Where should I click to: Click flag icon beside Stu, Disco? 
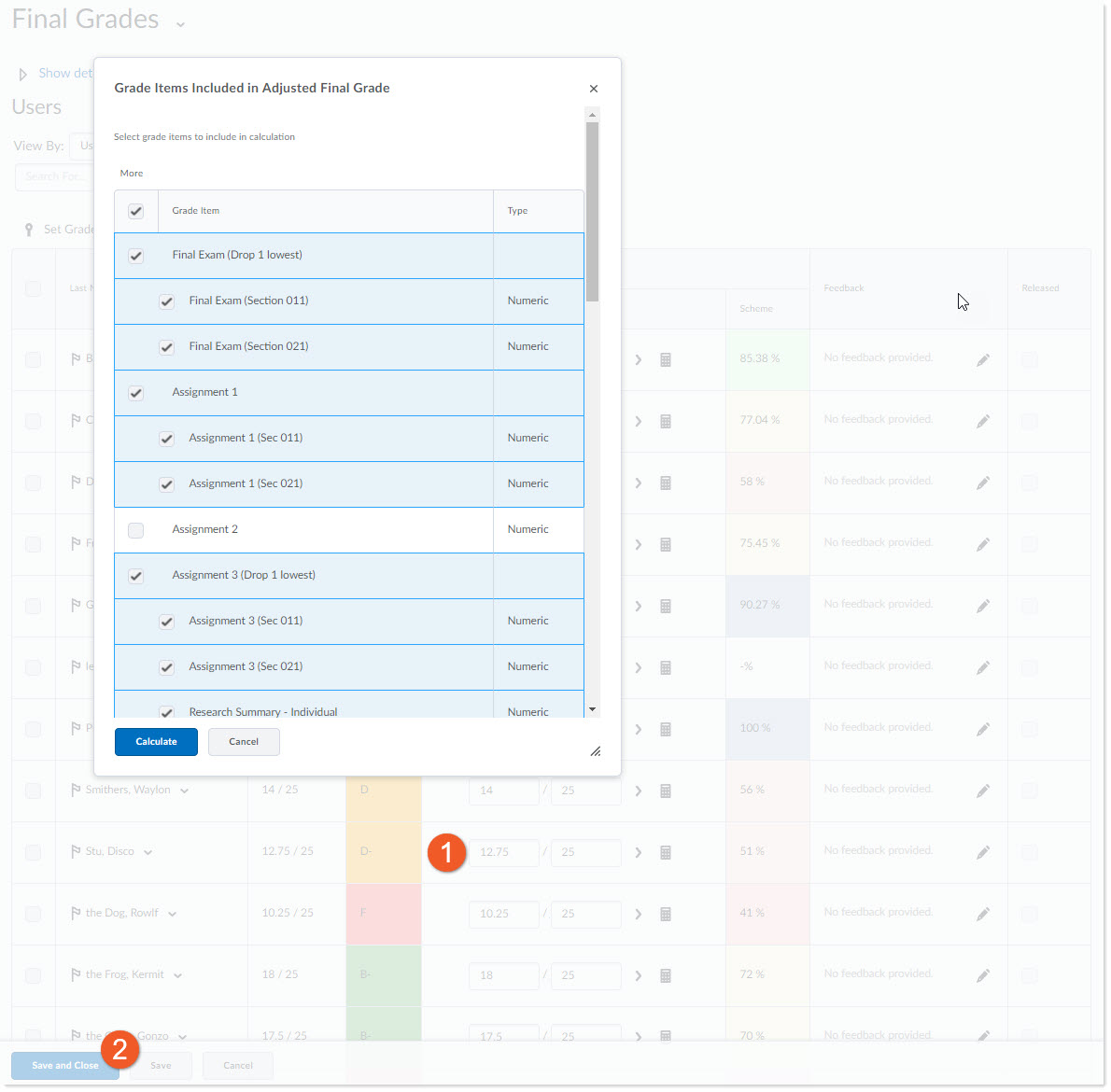76,851
